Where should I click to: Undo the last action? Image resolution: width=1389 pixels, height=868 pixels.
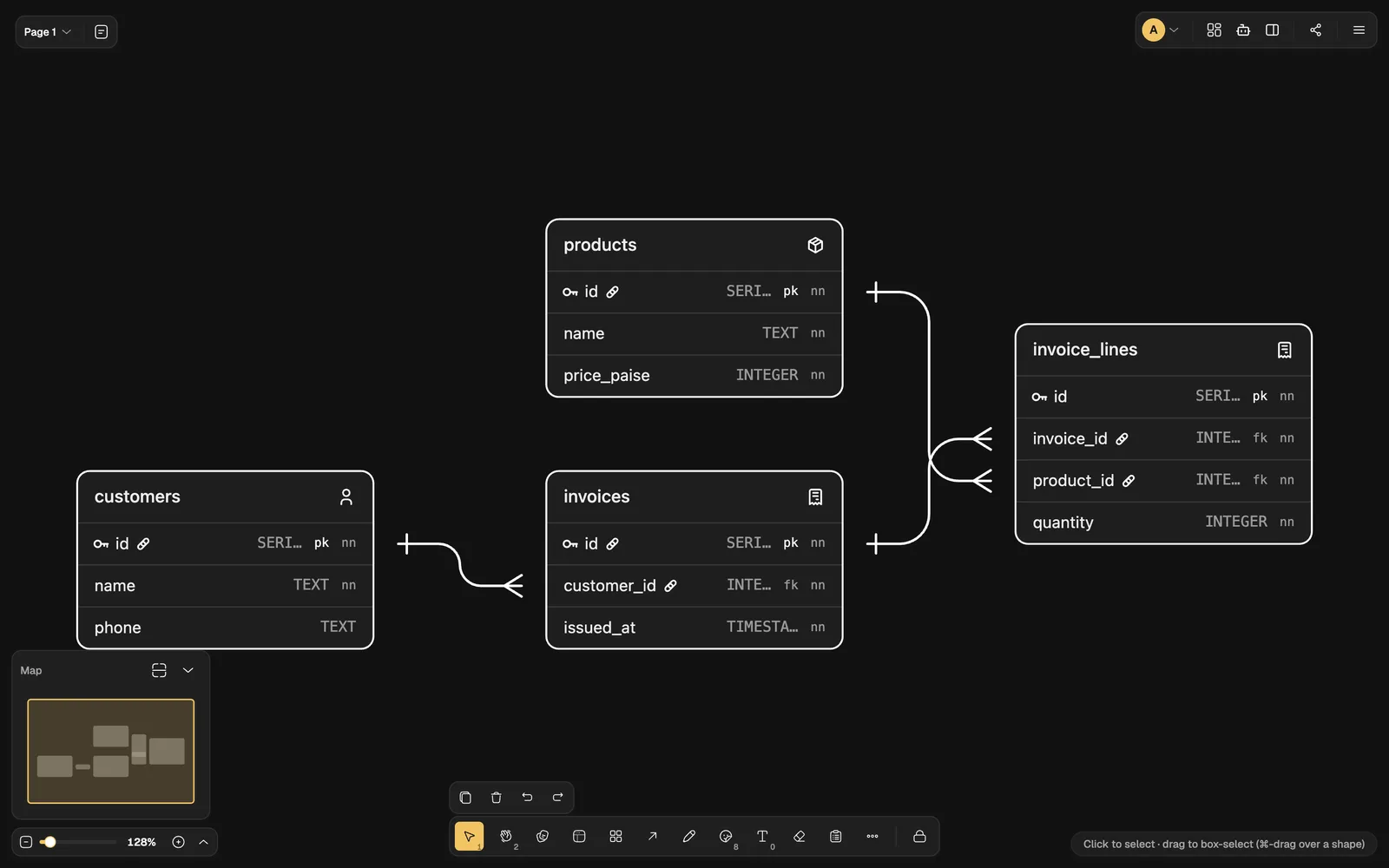[527, 798]
